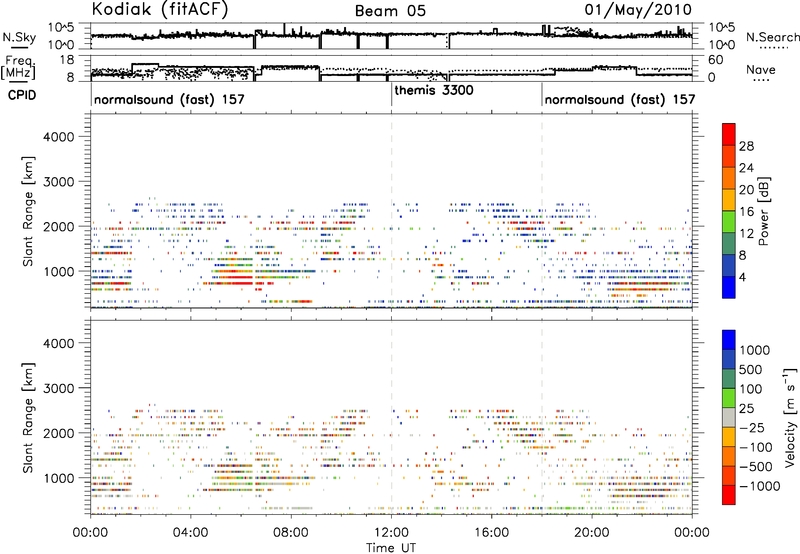Click the 4000 tick on power panel axis
The width and height of the screenshot is (800, 554).
59,137
